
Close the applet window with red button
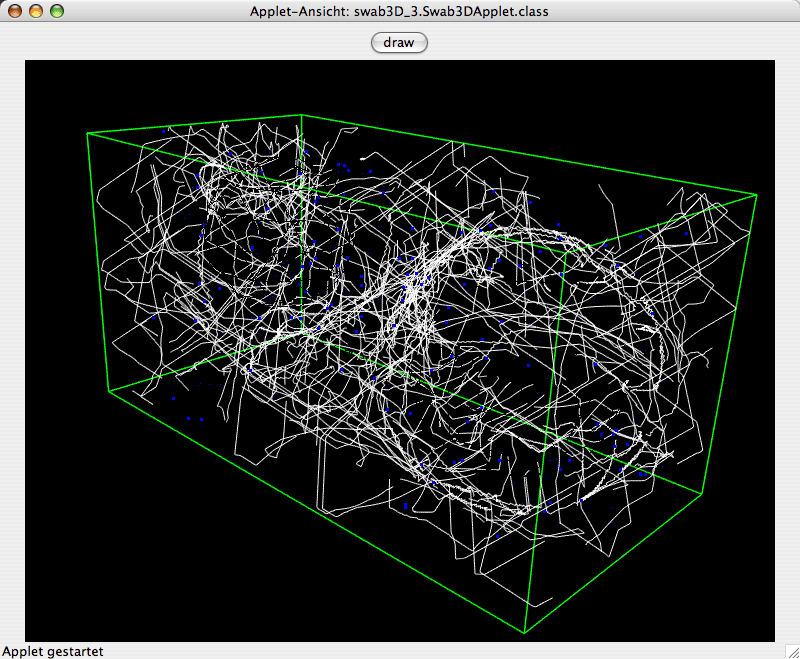coord(15,11)
